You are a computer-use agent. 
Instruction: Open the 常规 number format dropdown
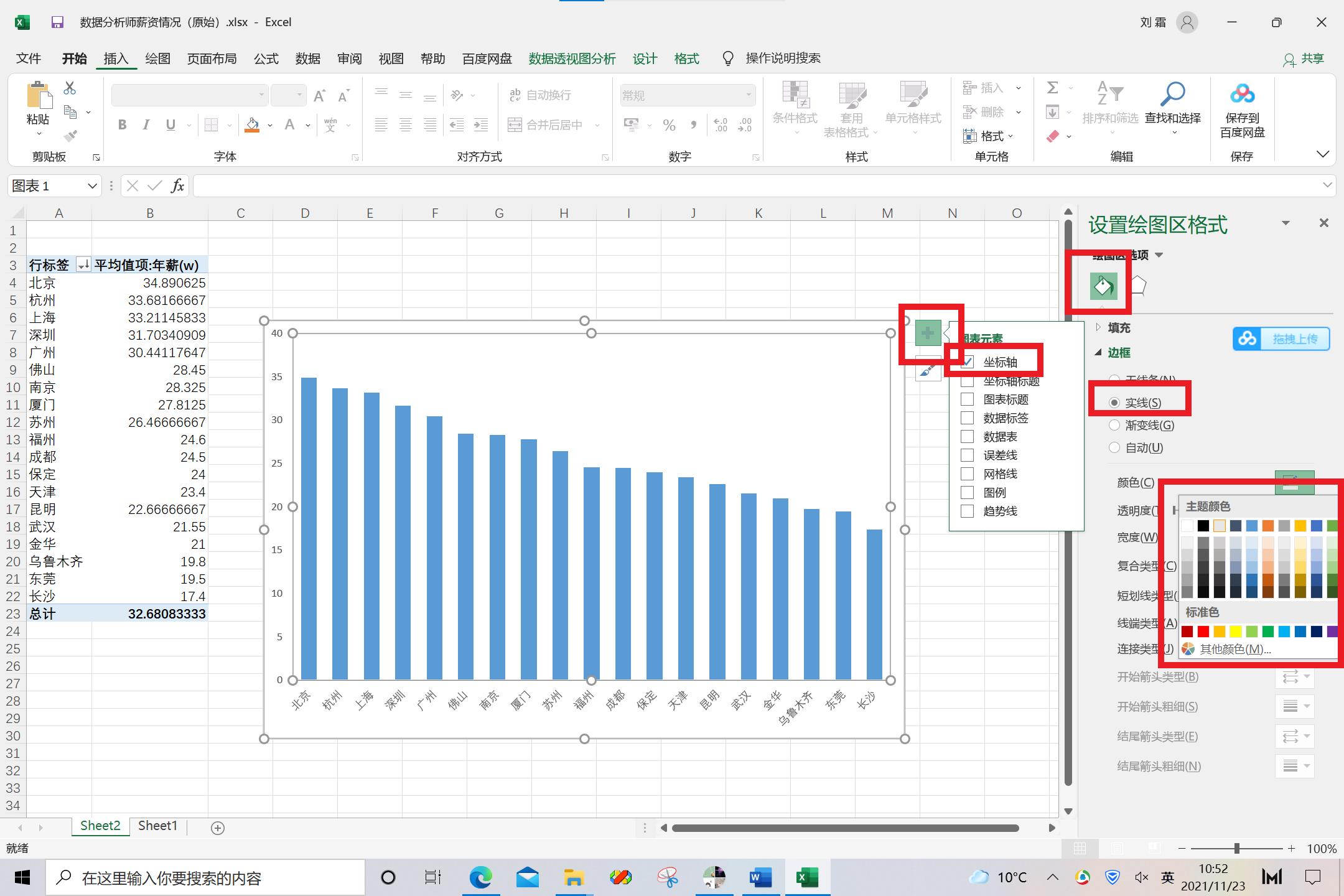pos(749,95)
